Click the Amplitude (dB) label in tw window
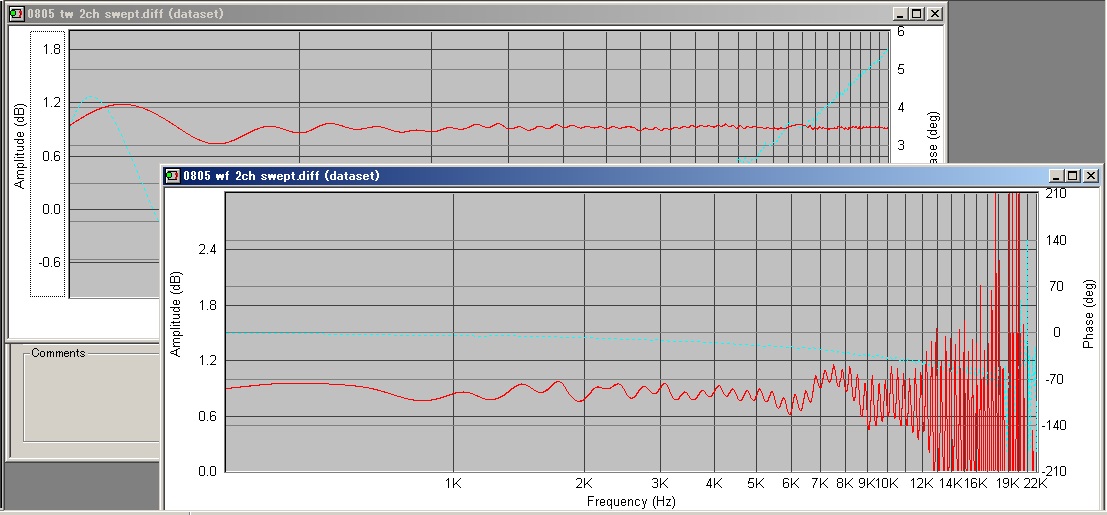 20,146
